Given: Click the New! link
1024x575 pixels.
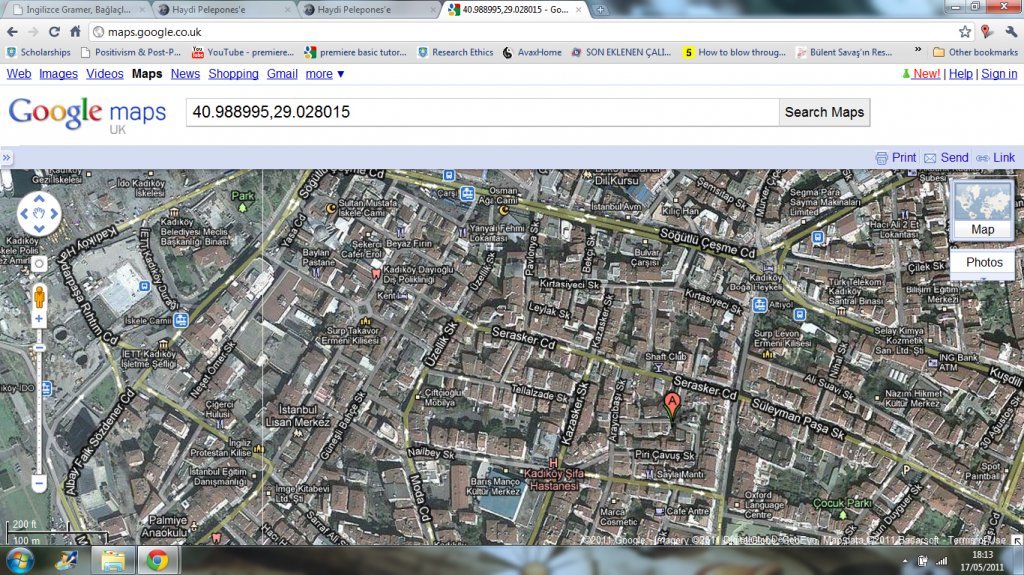Looking at the screenshot, I should click(x=926, y=74).
